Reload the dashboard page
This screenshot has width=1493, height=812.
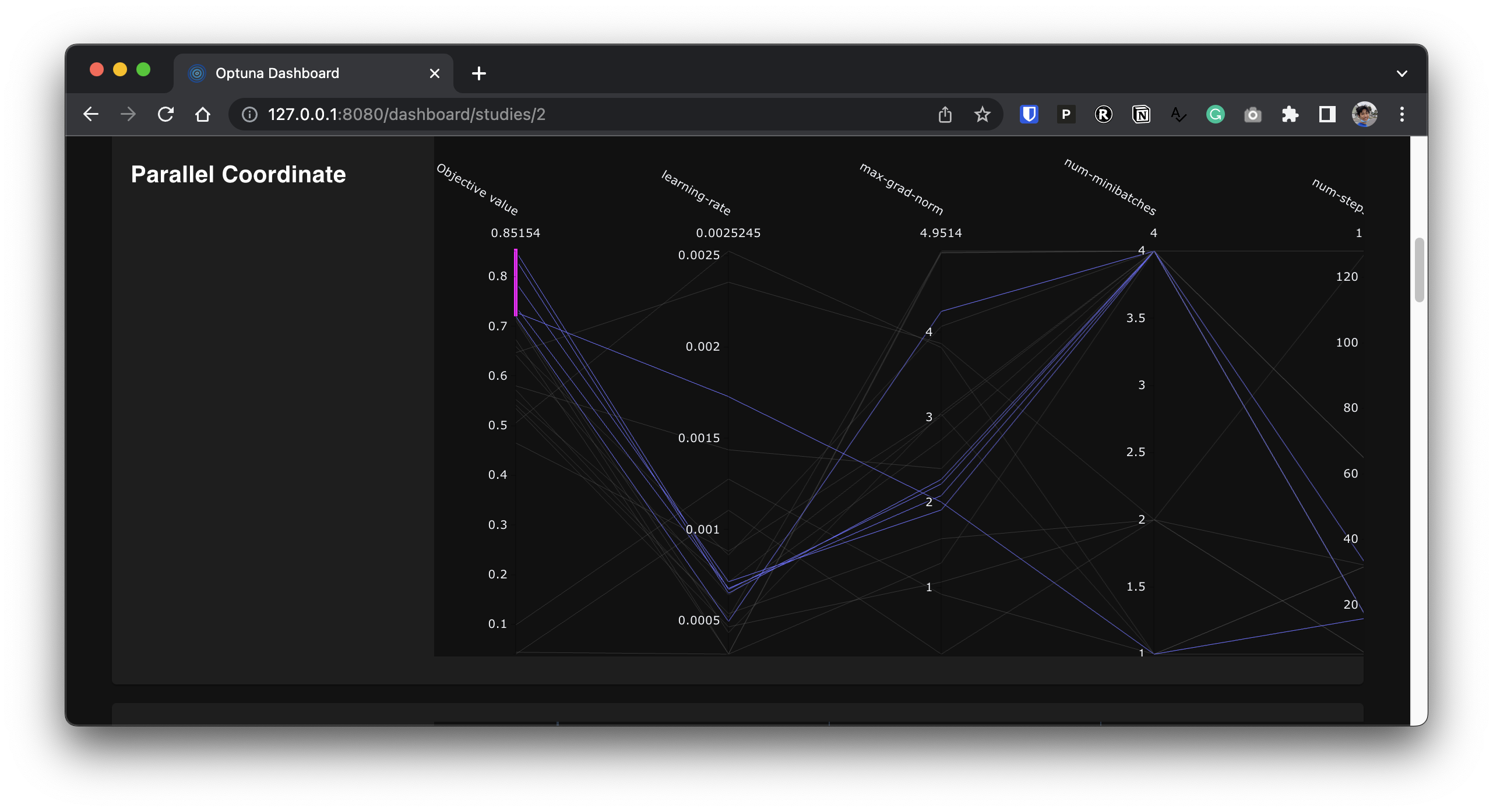166,114
